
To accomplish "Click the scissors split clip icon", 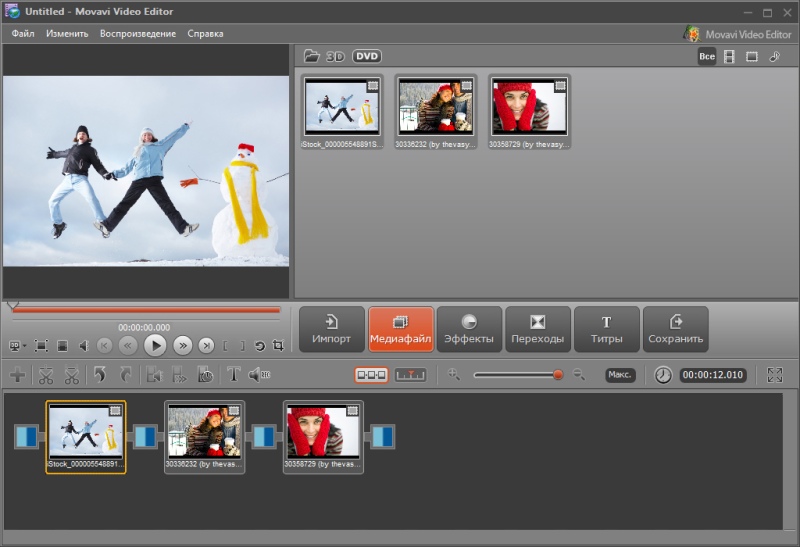I will tap(46, 375).
